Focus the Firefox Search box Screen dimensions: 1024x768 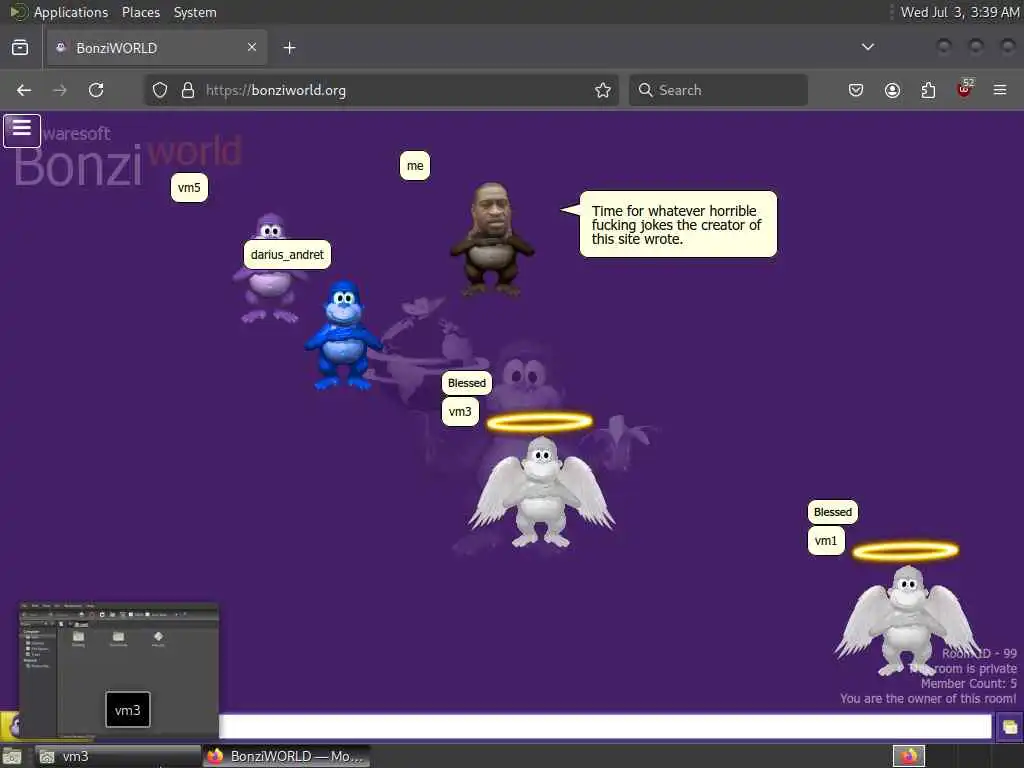(x=718, y=90)
